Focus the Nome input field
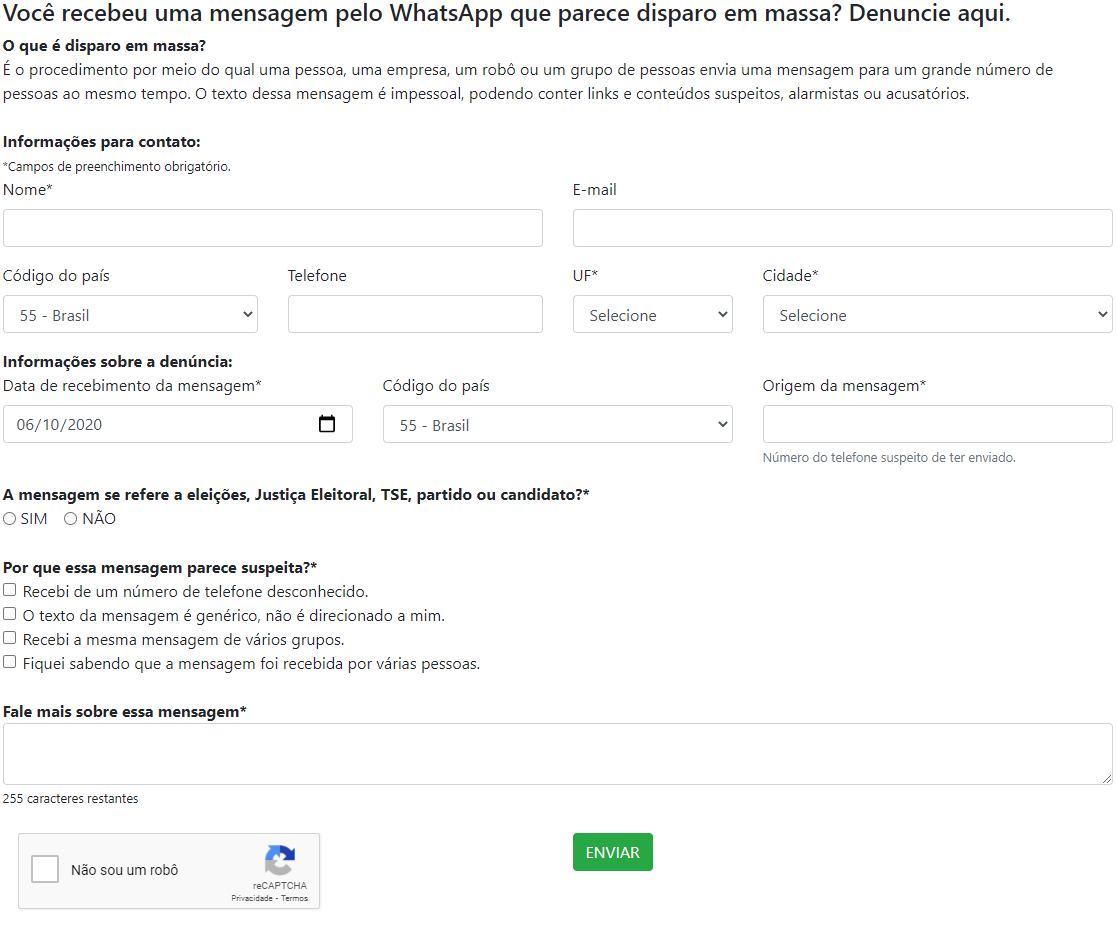 coord(273,228)
